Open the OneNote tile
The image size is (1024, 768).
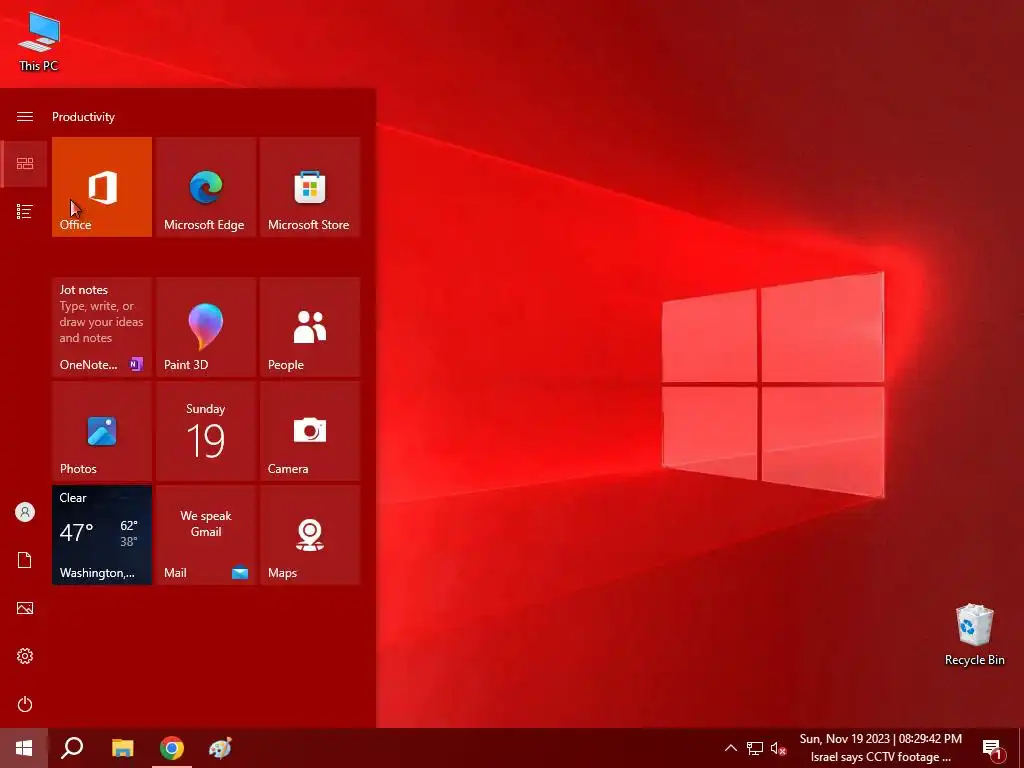[102, 327]
